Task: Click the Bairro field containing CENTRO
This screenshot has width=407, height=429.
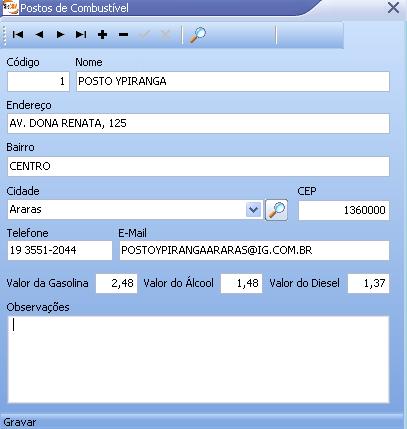Action: [198, 166]
